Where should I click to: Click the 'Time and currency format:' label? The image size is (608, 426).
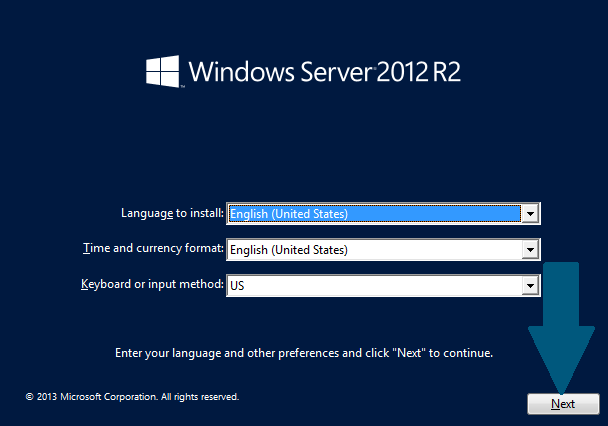[154, 248]
